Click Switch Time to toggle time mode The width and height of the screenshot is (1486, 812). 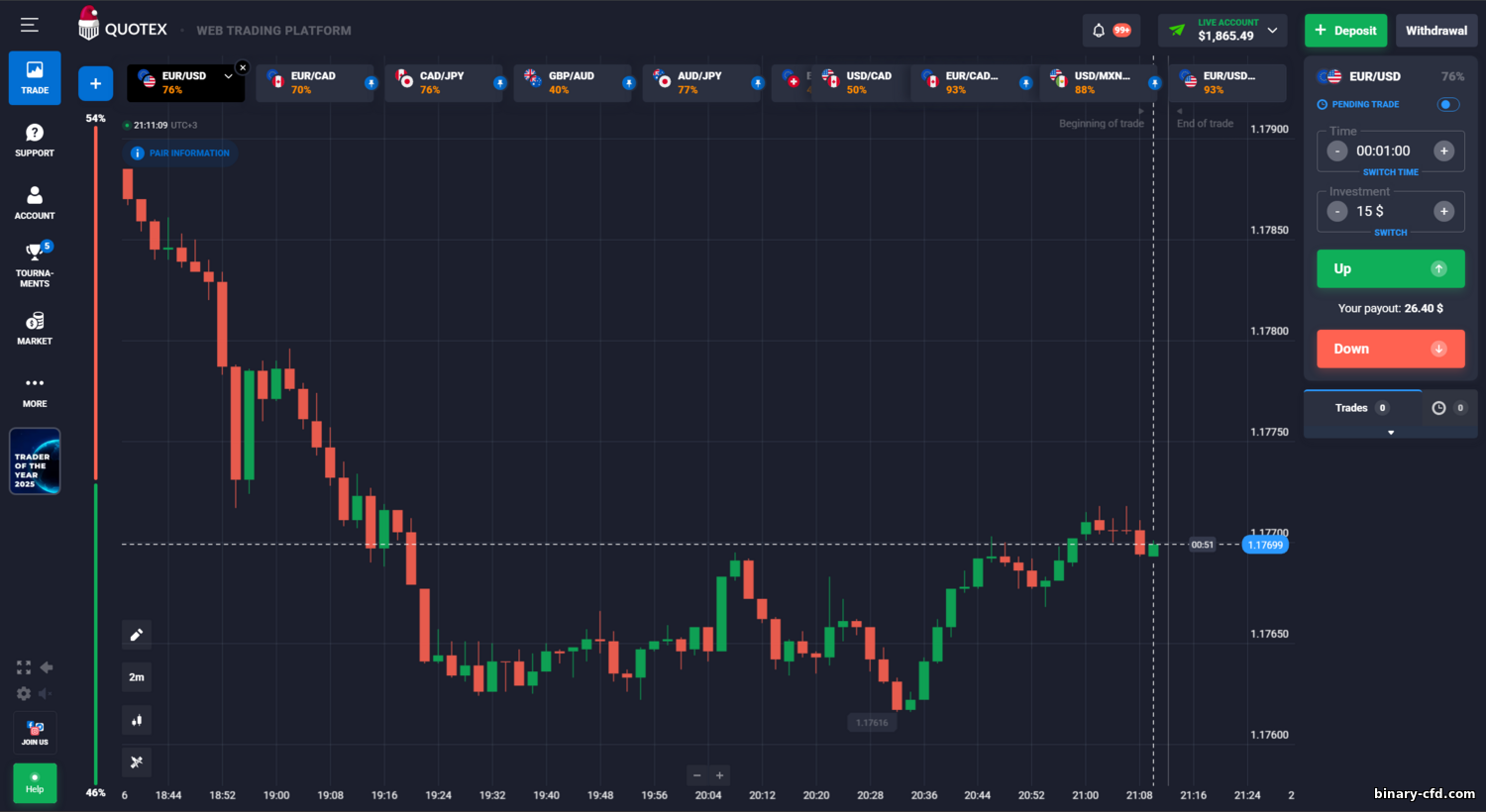tap(1390, 172)
